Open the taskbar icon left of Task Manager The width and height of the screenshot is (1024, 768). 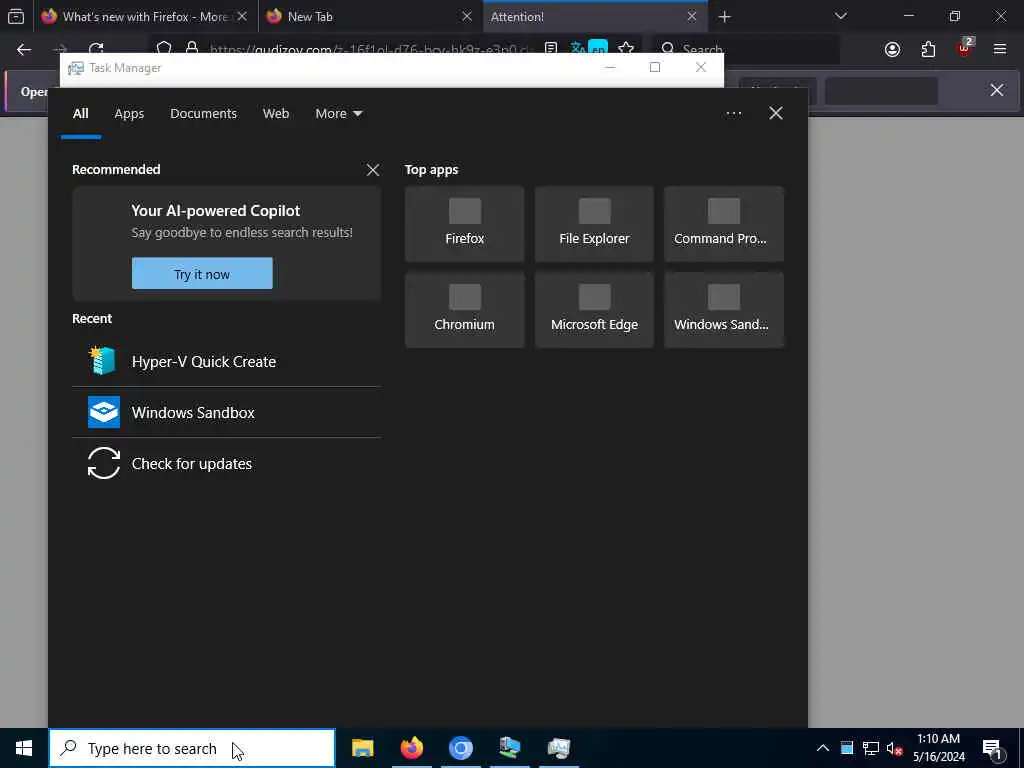point(509,748)
